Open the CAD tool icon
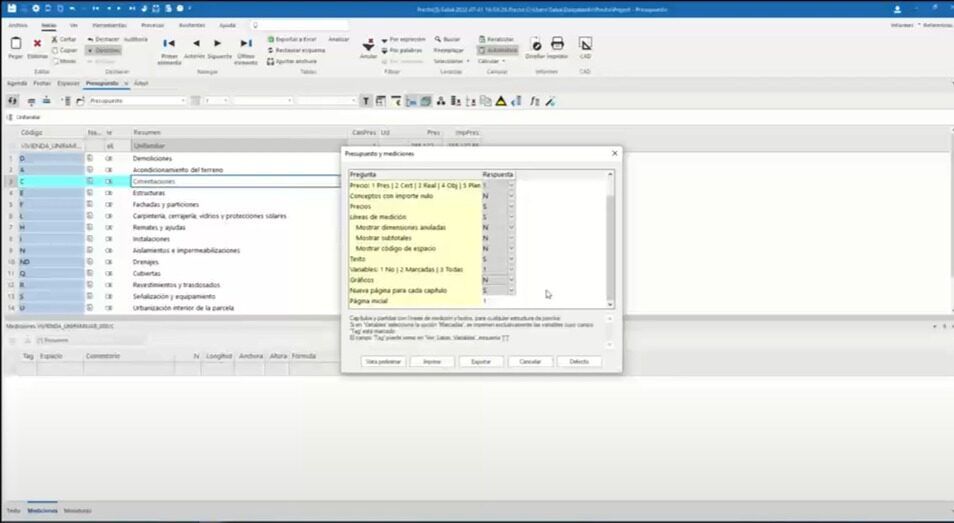This screenshot has width=954, height=523. 585,44
